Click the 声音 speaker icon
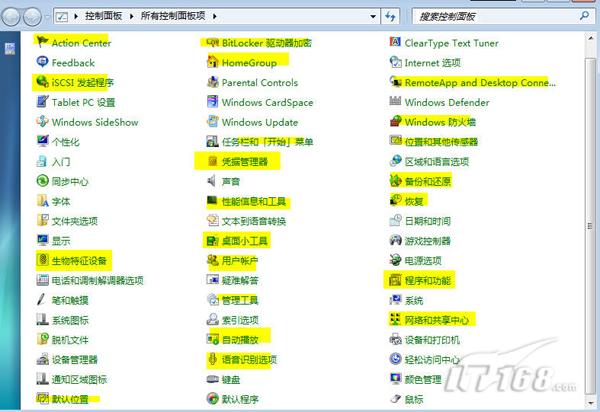 [x=212, y=181]
